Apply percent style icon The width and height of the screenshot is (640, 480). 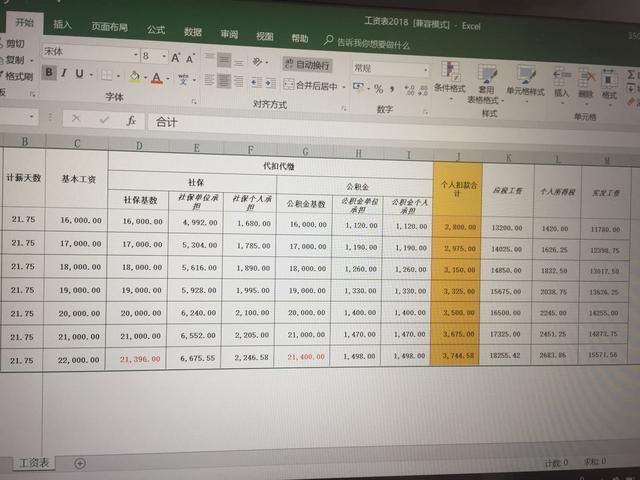point(379,89)
